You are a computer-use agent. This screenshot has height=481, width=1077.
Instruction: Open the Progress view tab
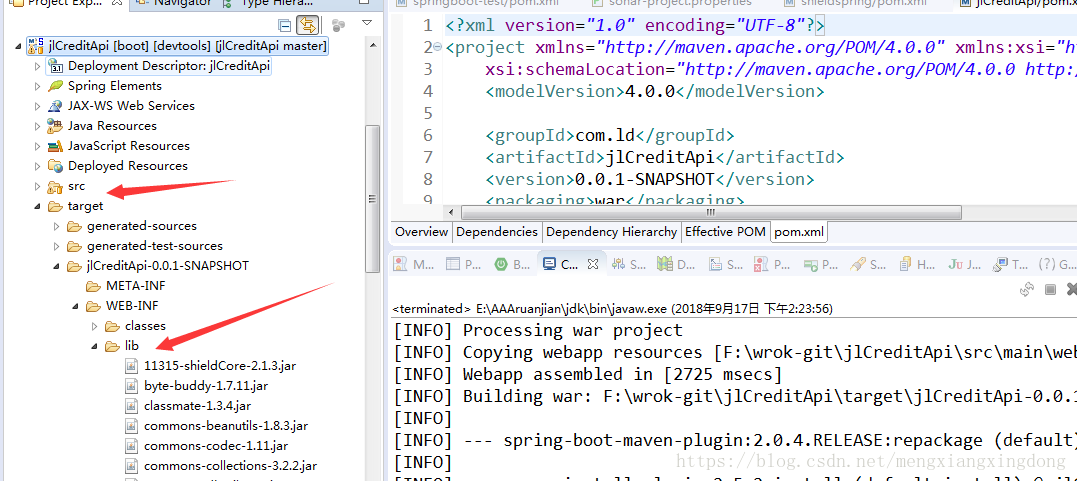tap(820, 264)
